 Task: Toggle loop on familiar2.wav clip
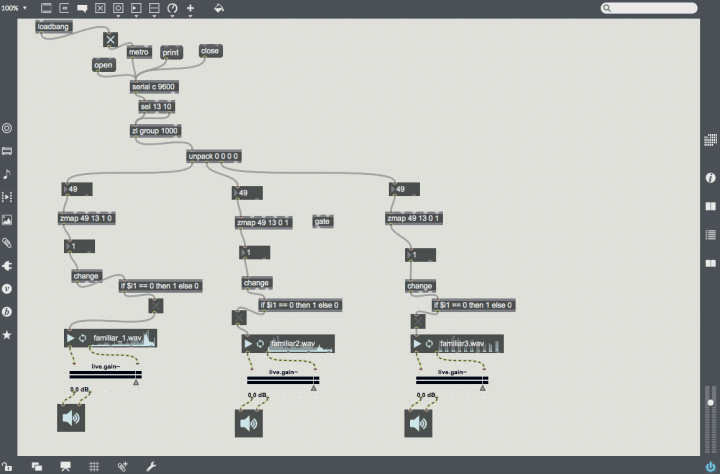pos(260,344)
